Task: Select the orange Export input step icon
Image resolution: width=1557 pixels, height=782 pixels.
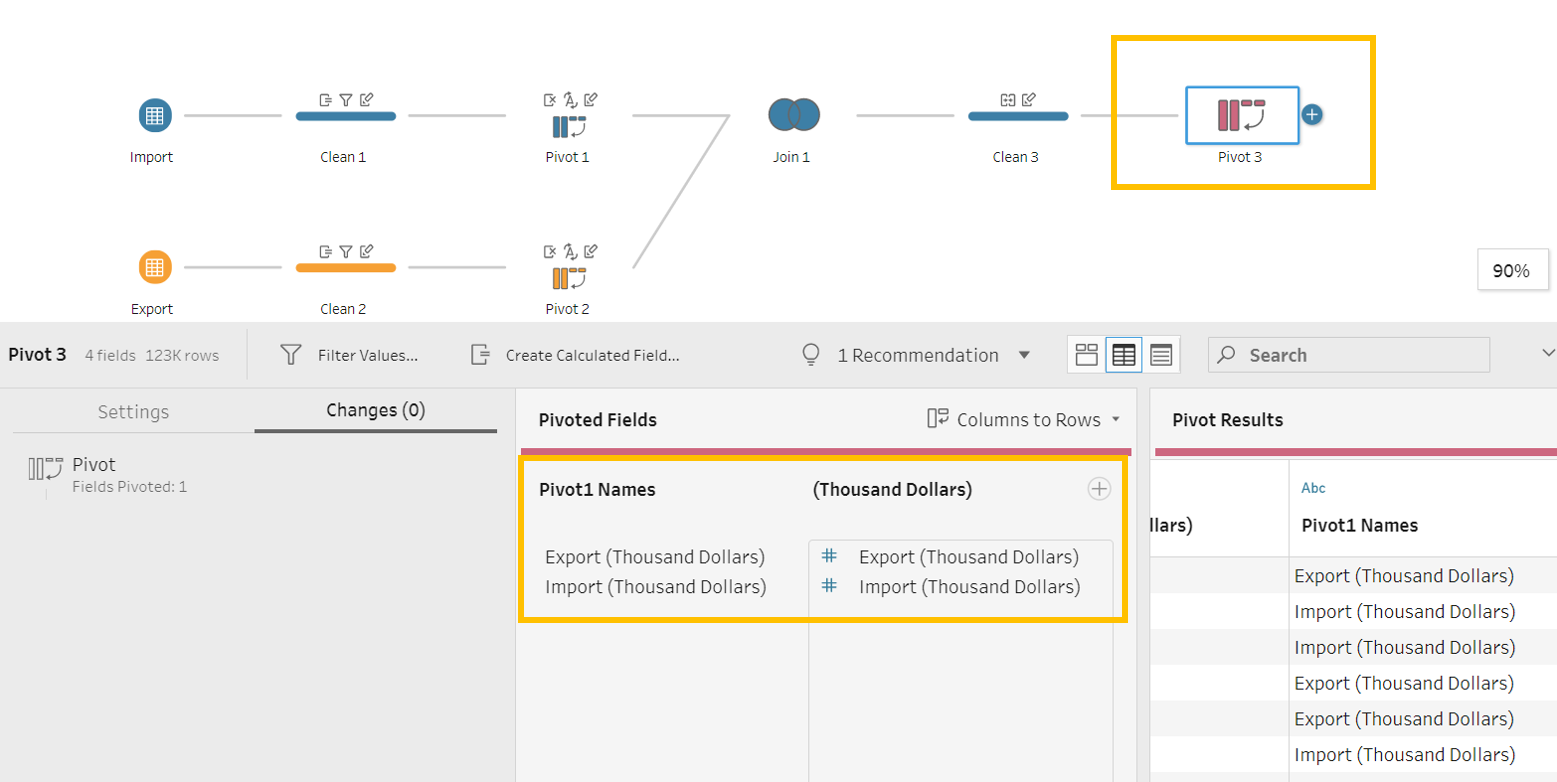Action: pyautogui.click(x=154, y=267)
